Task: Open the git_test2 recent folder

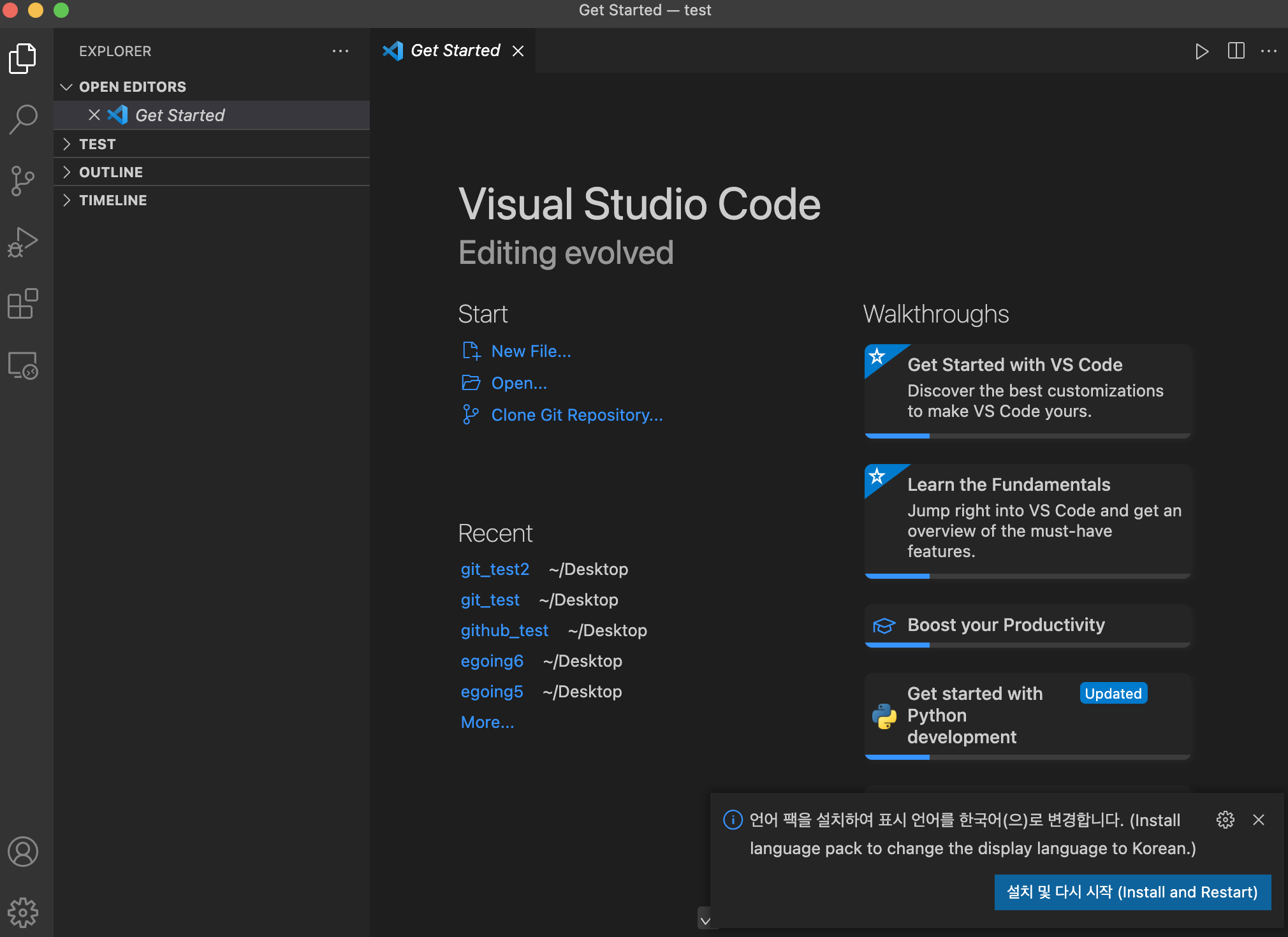Action: coord(495,569)
